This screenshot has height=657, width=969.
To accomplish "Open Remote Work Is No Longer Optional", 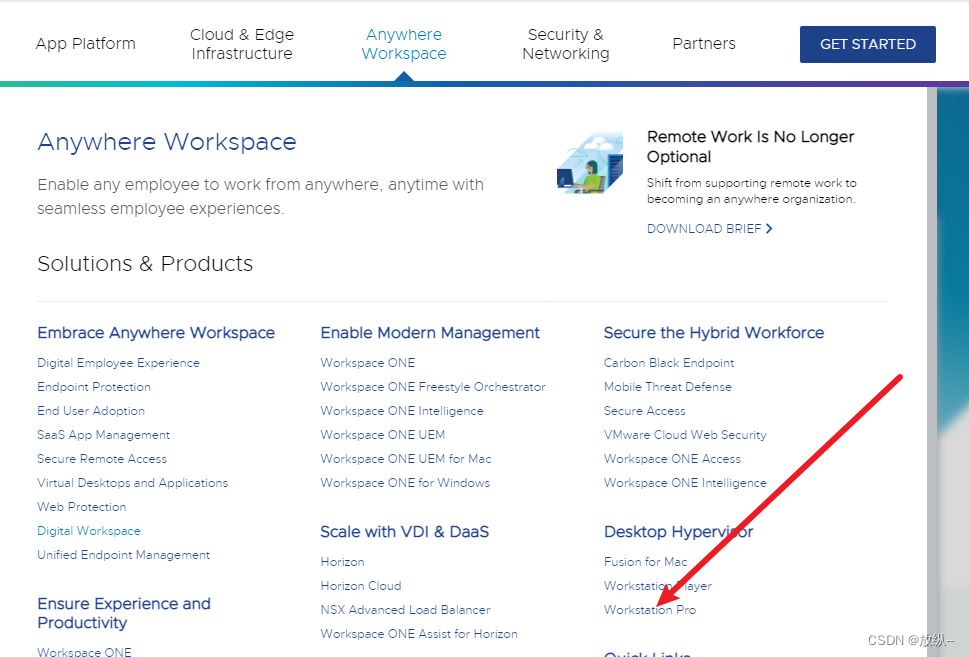I will click(x=750, y=146).
